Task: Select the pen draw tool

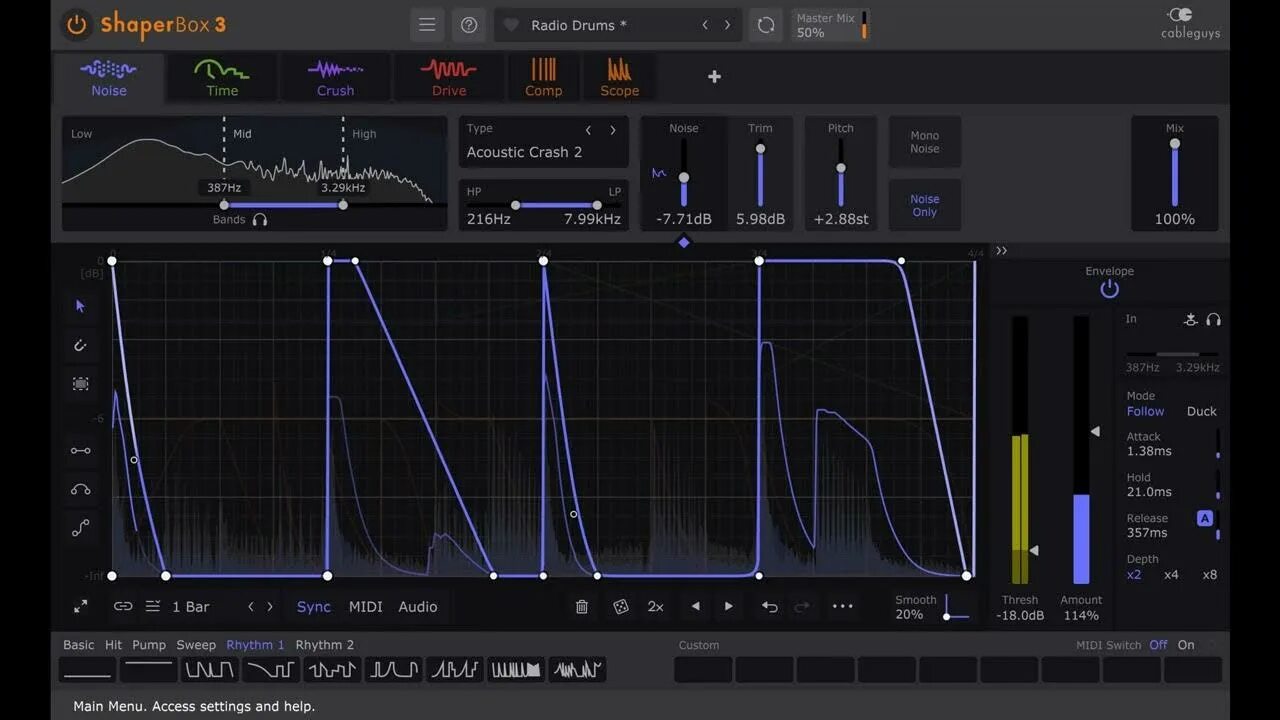Action: click(81, 346)
